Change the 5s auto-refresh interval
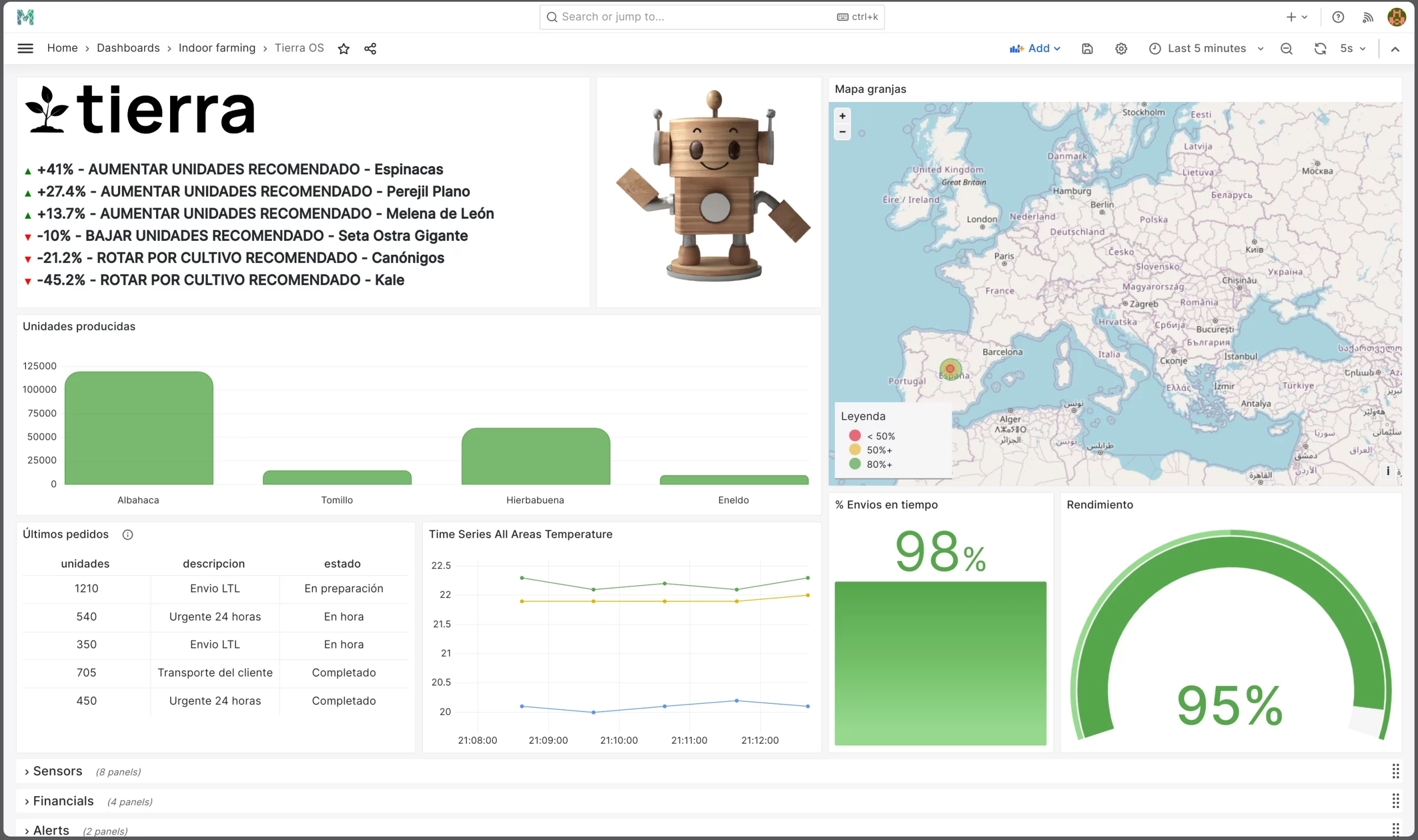The width and height of the screenshot is (1418, 840). click(x=1352, y=48)
